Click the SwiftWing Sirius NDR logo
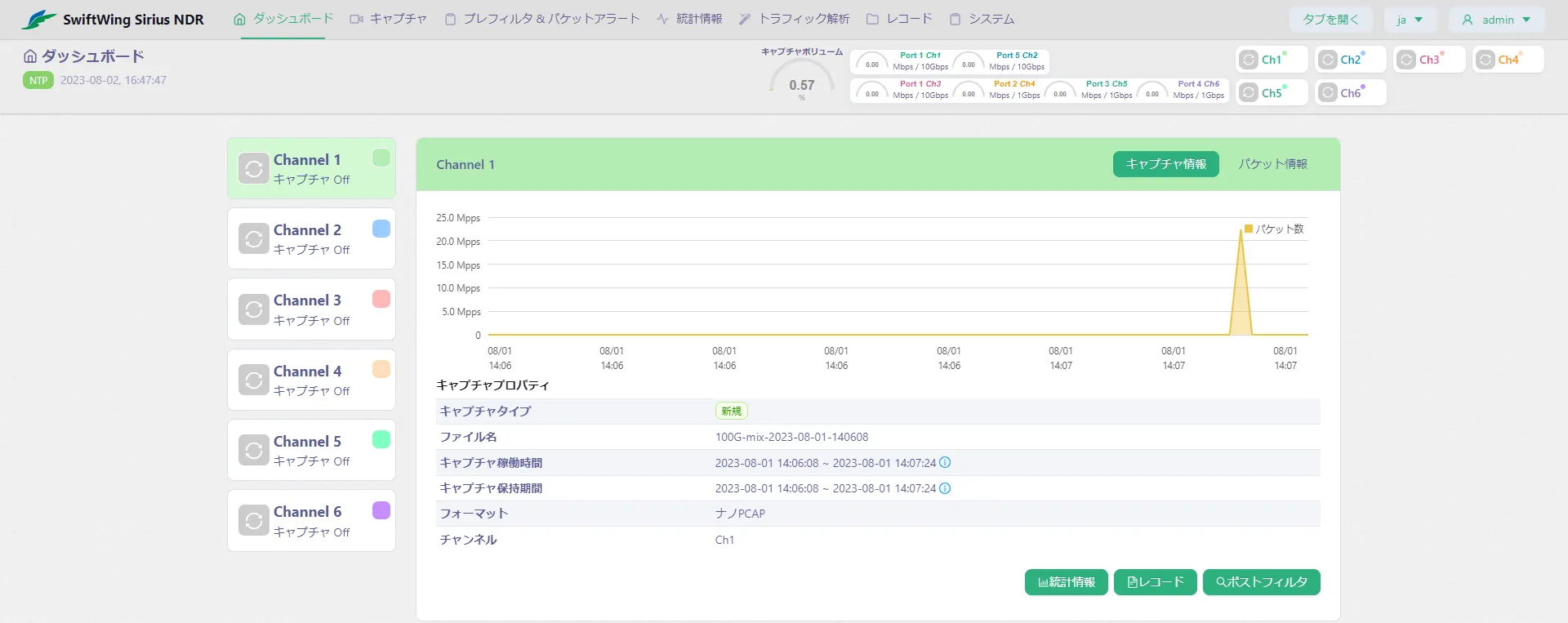This screenshot has width=1568, height=623. [x=112, y=20]
